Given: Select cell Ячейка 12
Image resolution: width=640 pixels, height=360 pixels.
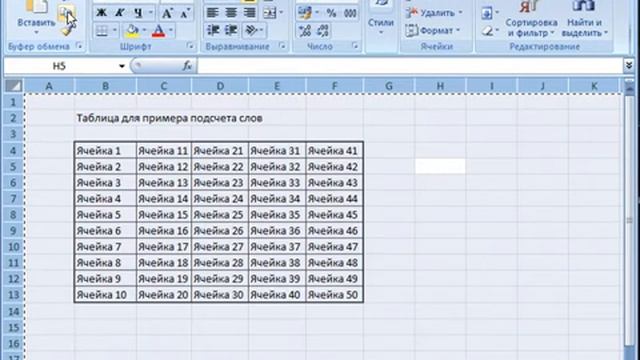Looking at the screenshot, I should pos(164,167).
